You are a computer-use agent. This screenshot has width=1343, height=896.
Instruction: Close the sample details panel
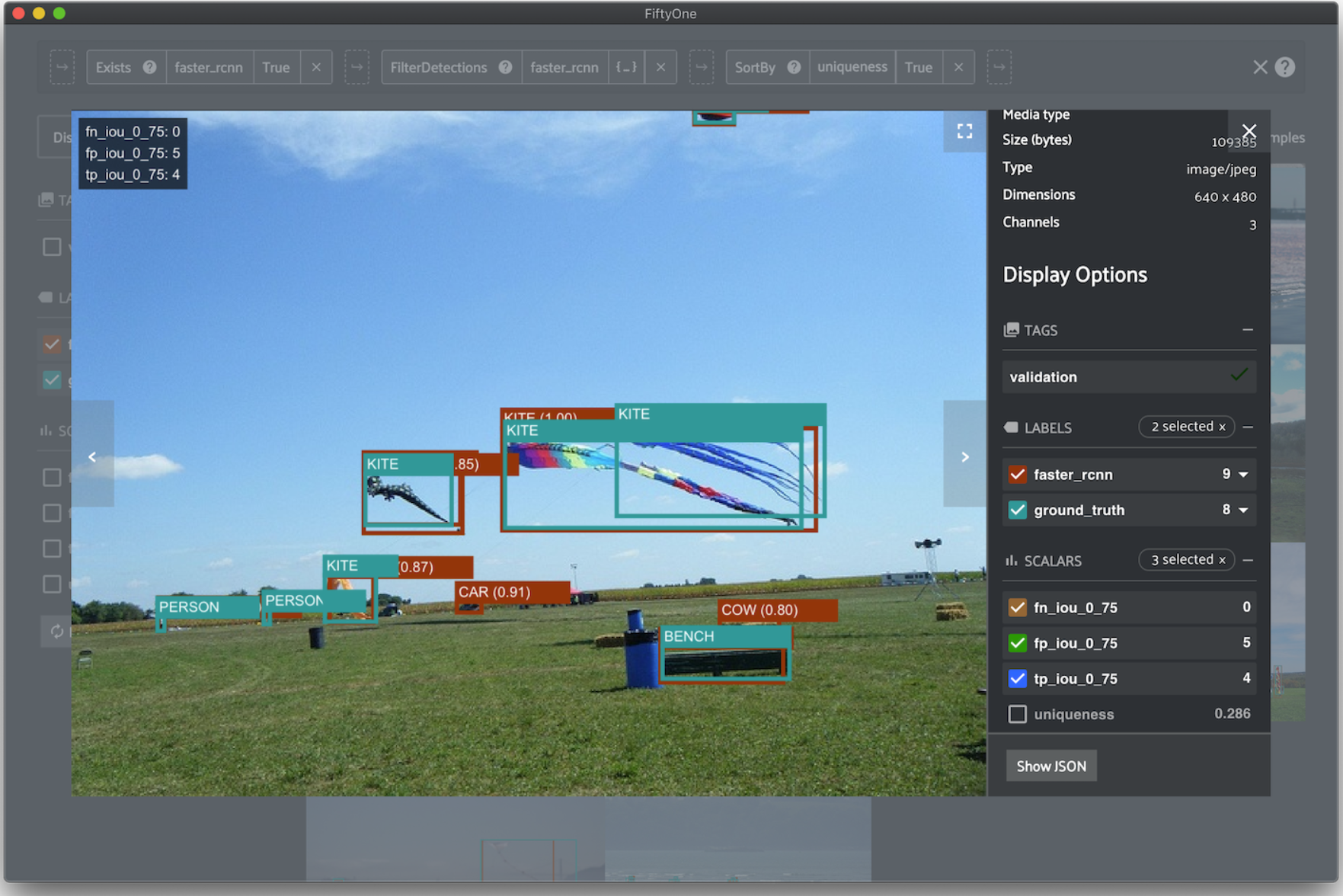tap(1249, 131)
